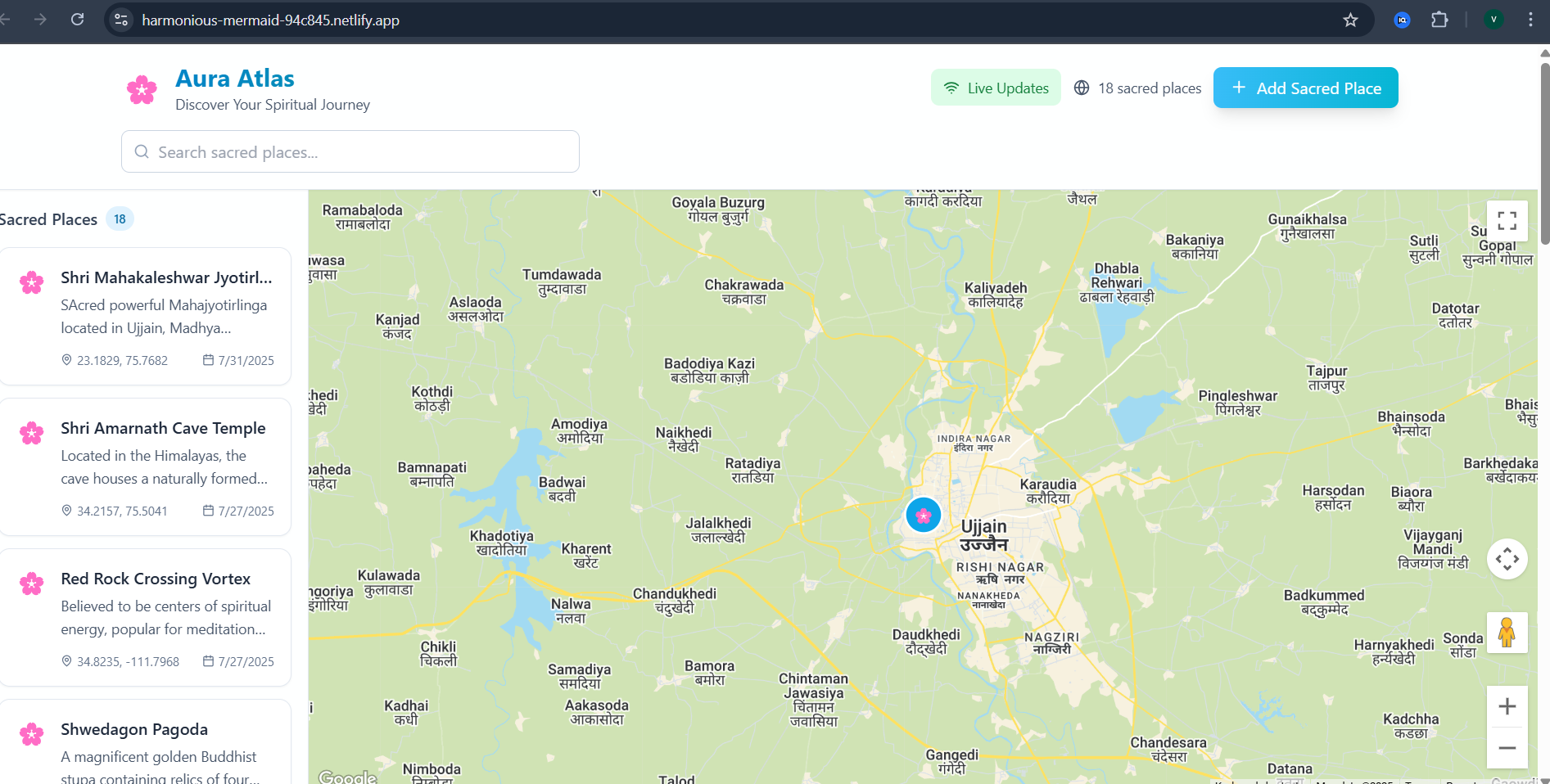Screen dimensions: 1550x784
Task: Open the browser extensions puzzle icon
Action: pos(1439,20)
